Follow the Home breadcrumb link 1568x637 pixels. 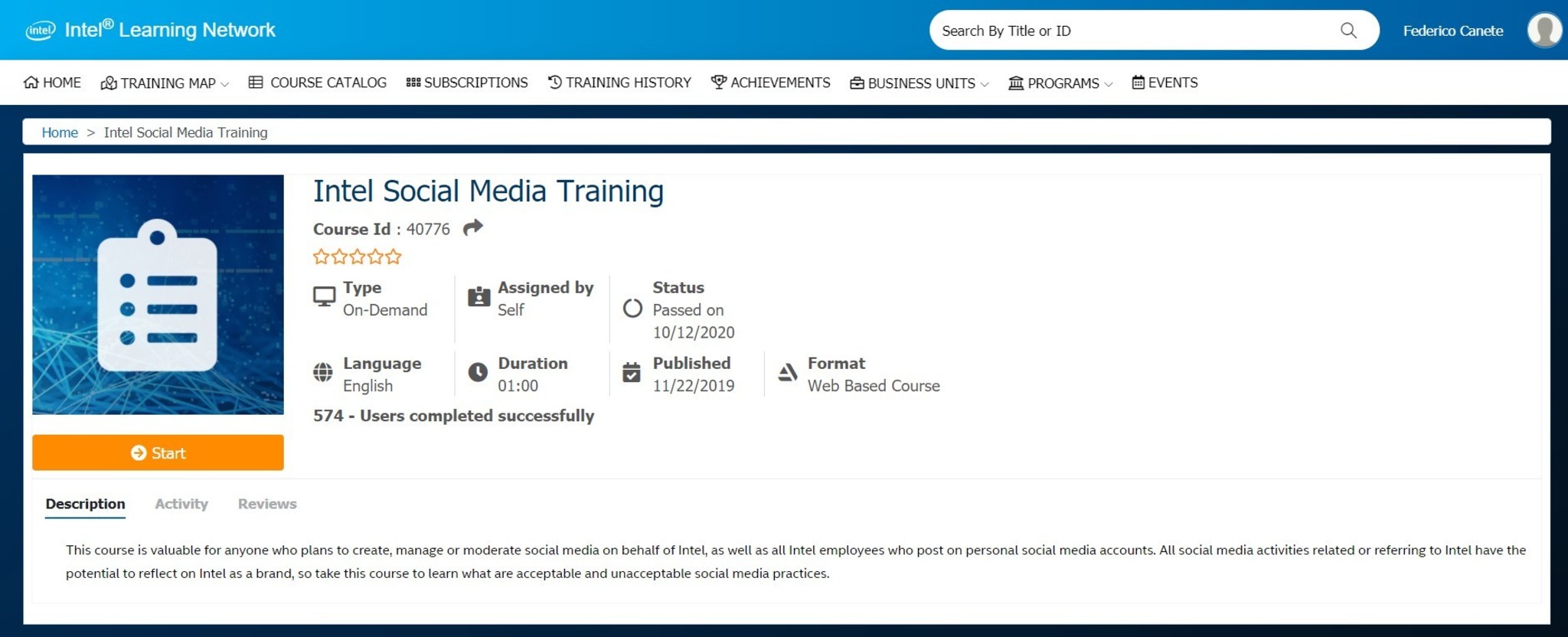coord(60,132)
